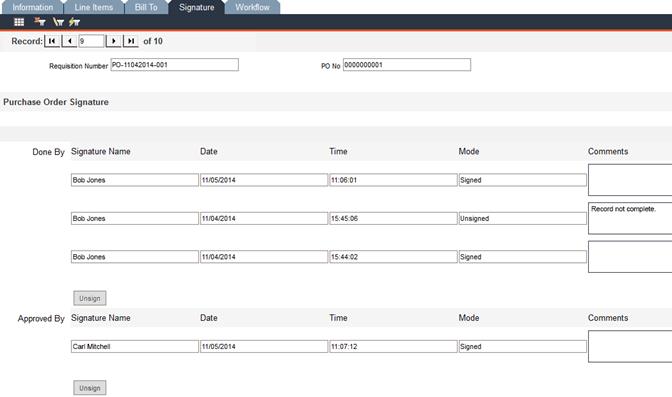Click the empty comments box for the 11:06:01 row

pos(630,180)
